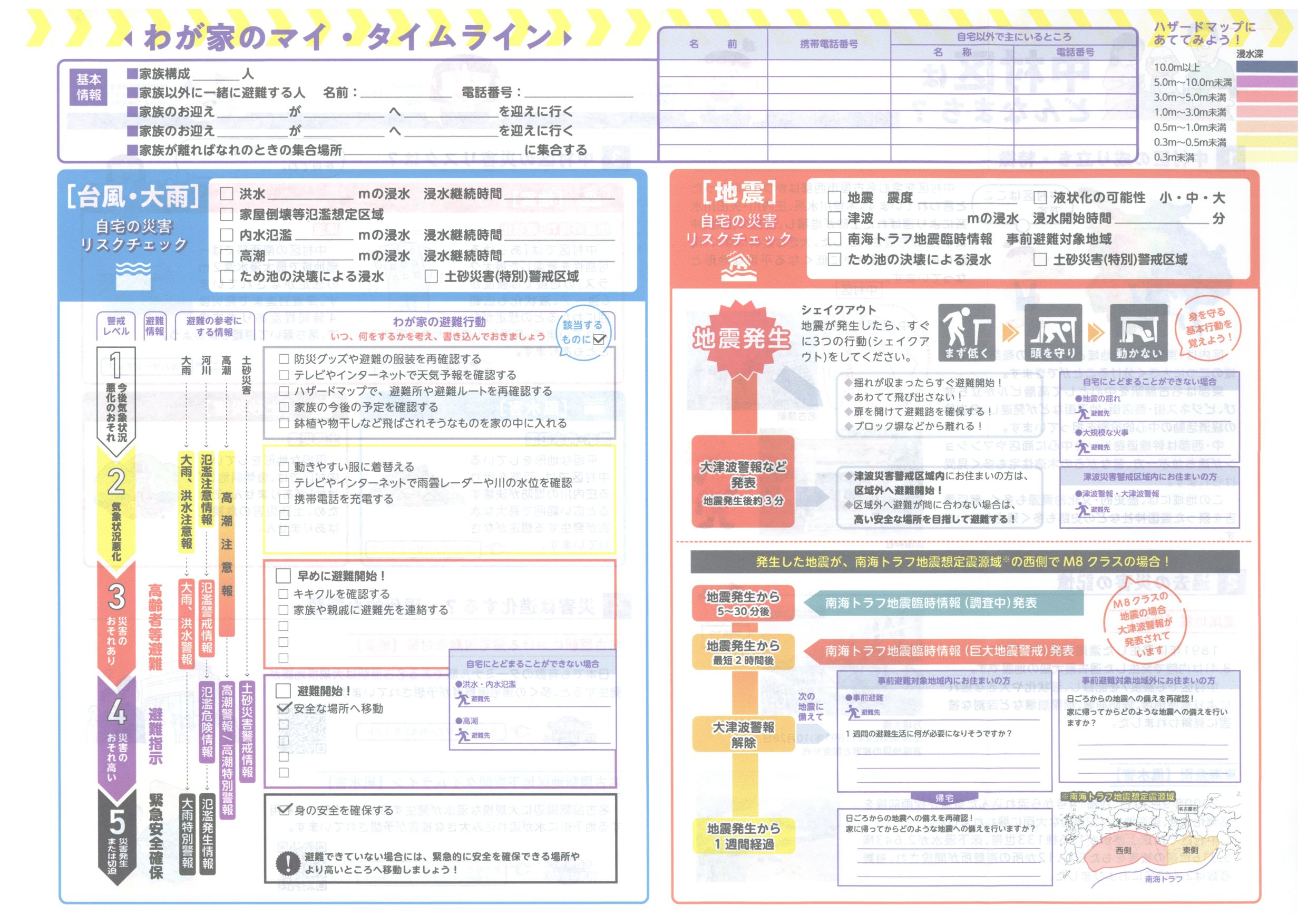
Task: Uncheck 身の安全を確保する checkbox
Action: coord(284,810)
